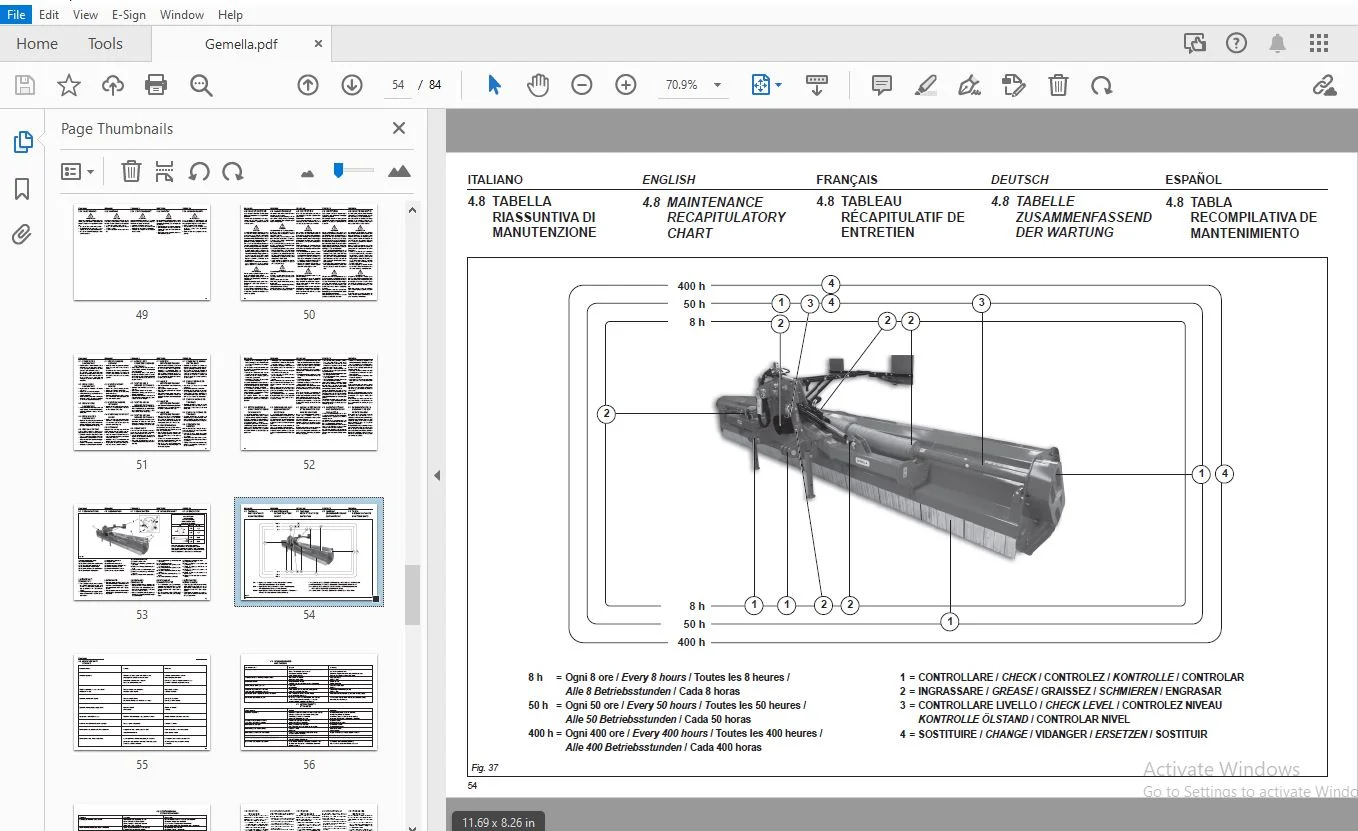The image size is (1358, 831).
Task: Click the print pages thumbnail panel icon
Action: tap(165, 171)
